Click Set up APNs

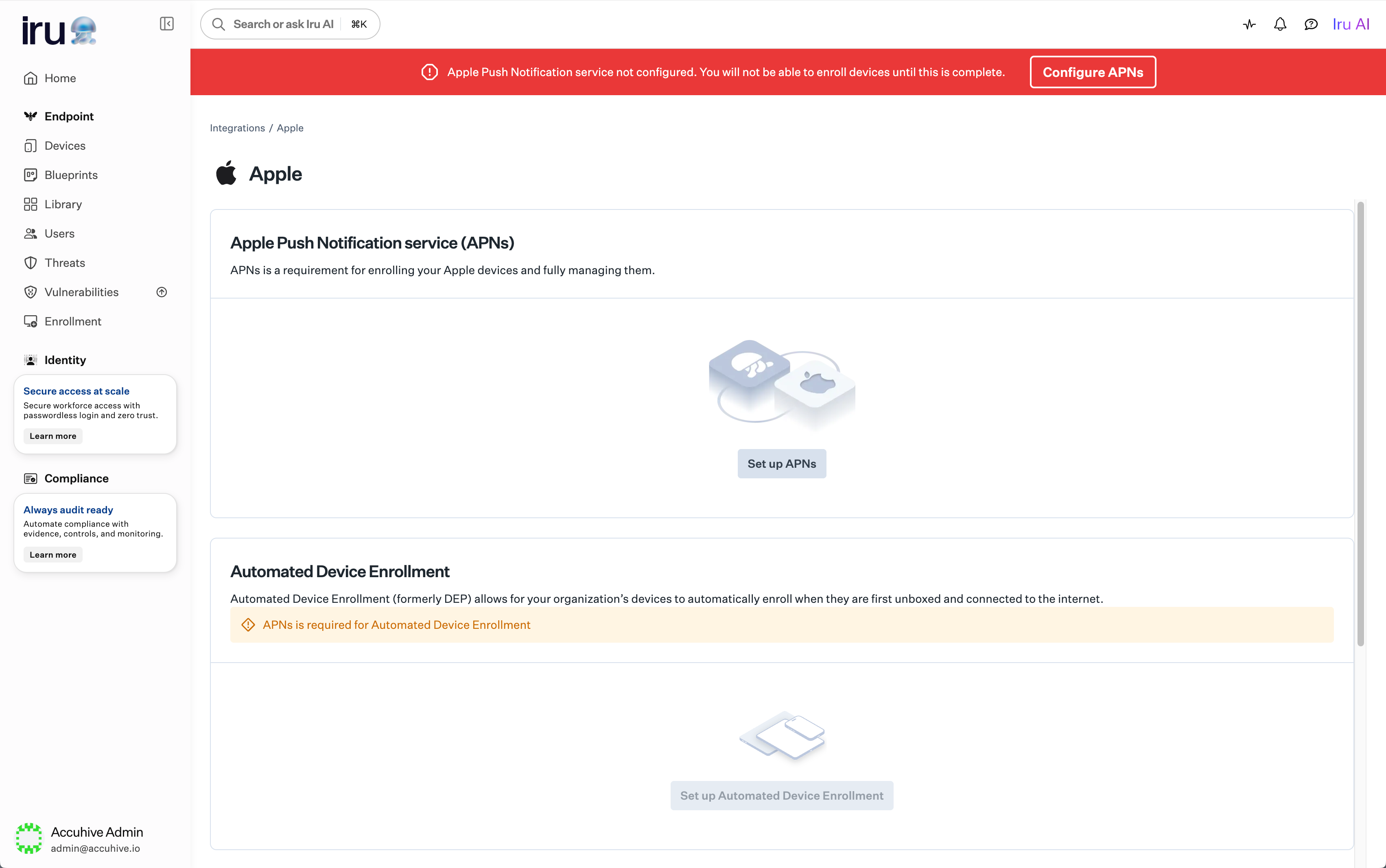click(781, 463)
